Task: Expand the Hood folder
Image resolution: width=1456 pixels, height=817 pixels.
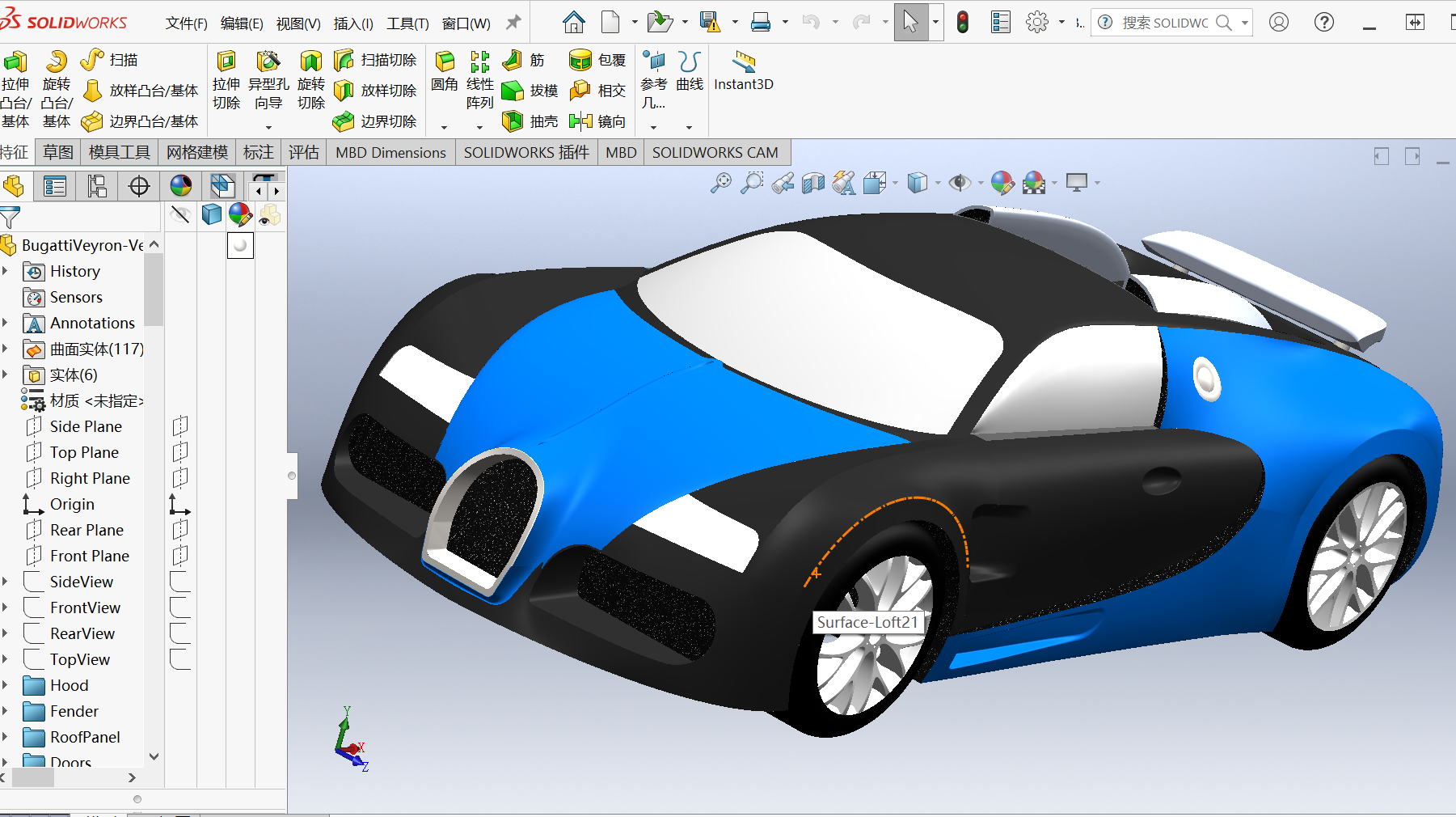Action: pyautogui.click(x=6, y=685)
